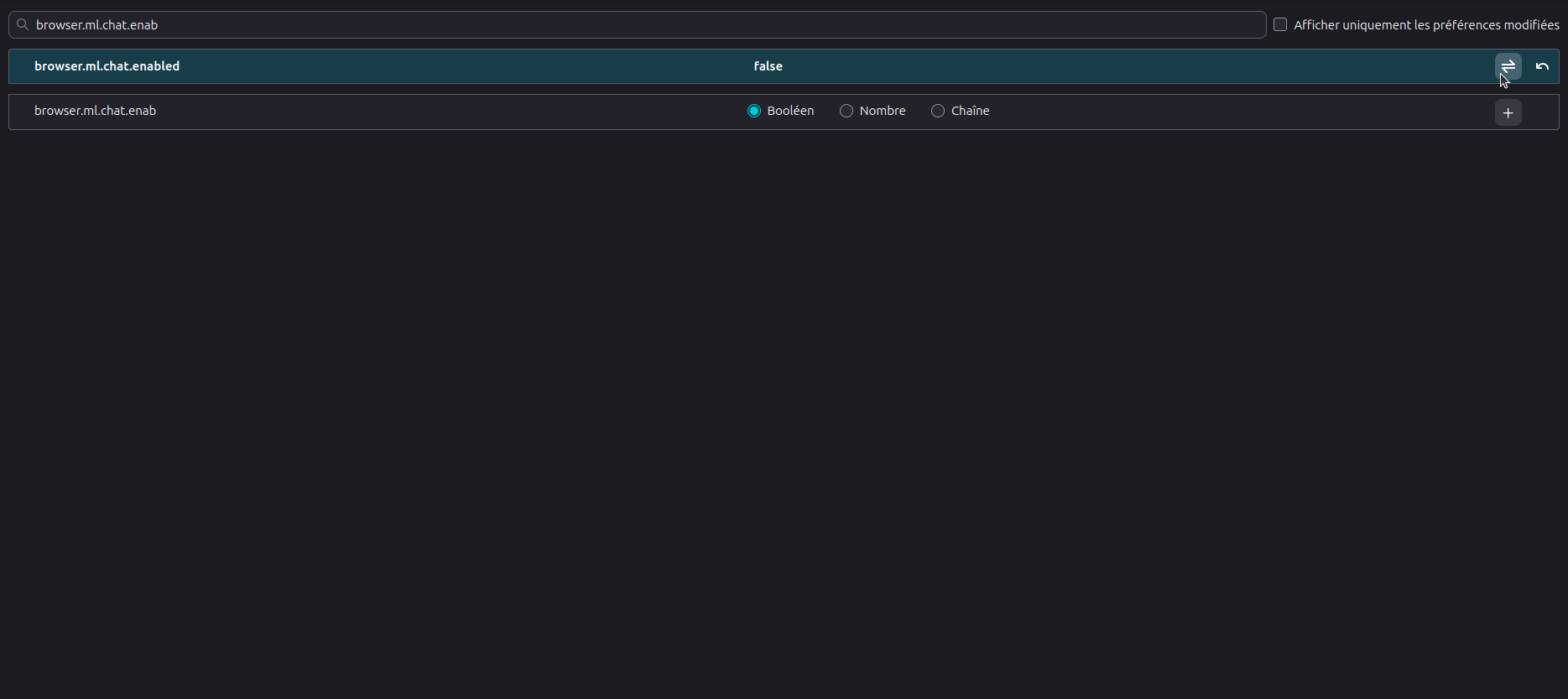The image size is (1568, 699).
Task: Click the "Chaîne" text label
Action: pos(971,111)
